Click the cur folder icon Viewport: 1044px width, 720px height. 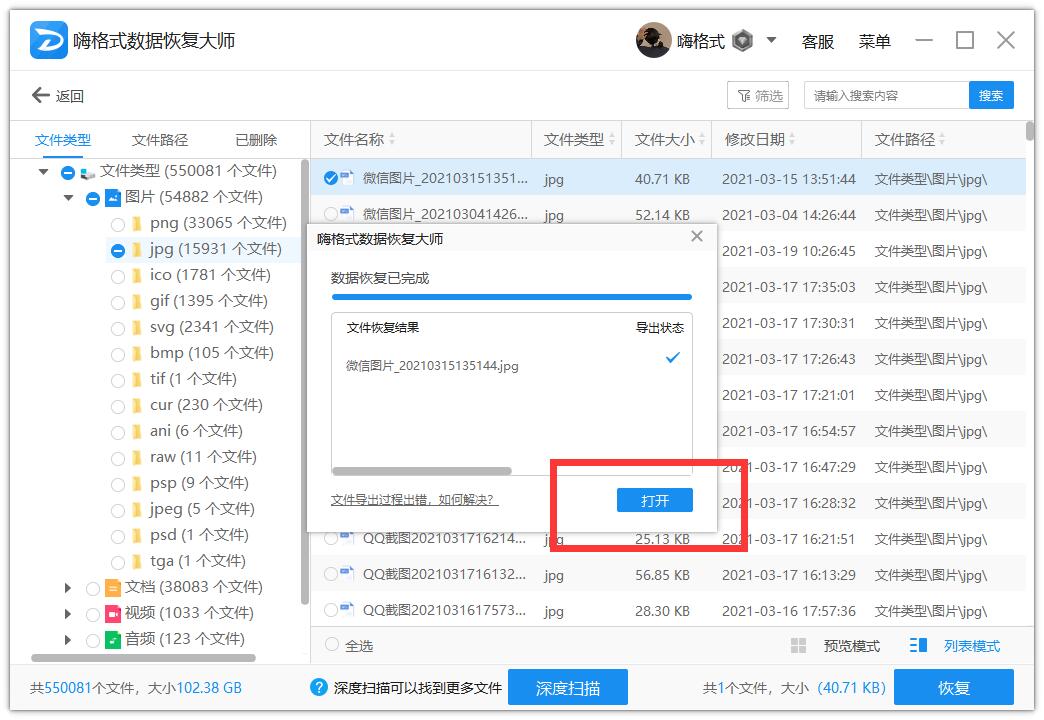[x=136, y=405]
